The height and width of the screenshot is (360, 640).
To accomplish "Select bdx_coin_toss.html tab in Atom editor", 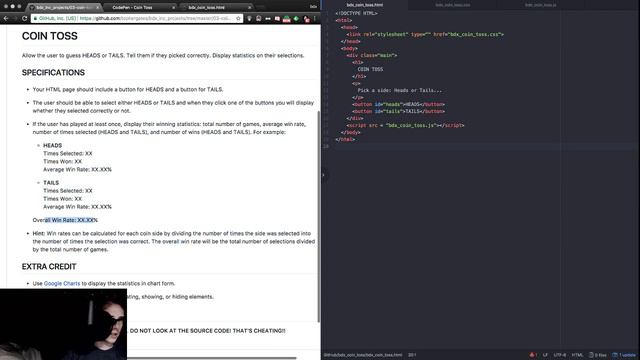I will click(364, 5).
